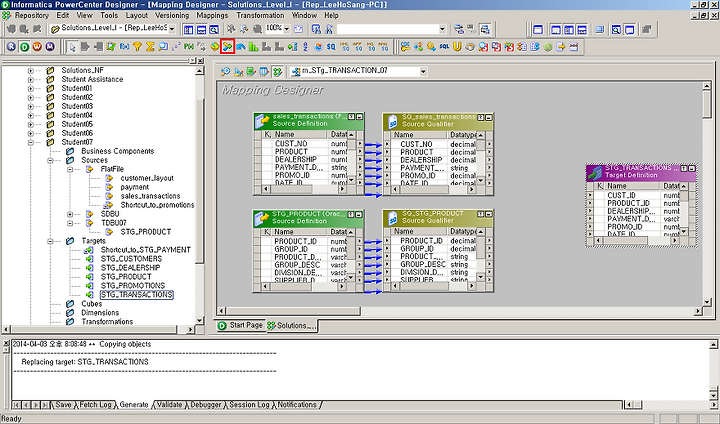Select the STG_CUSTOMERS target

[131, 259]
